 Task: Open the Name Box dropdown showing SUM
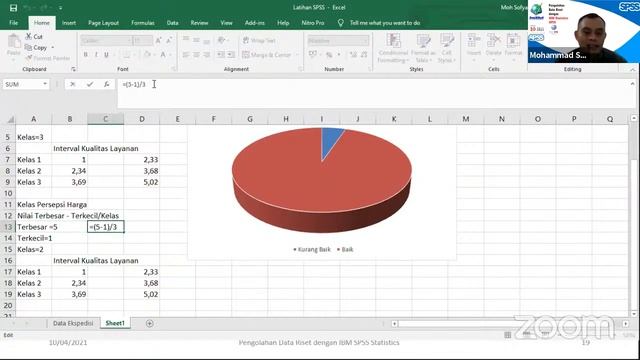(x=45, y=84)
